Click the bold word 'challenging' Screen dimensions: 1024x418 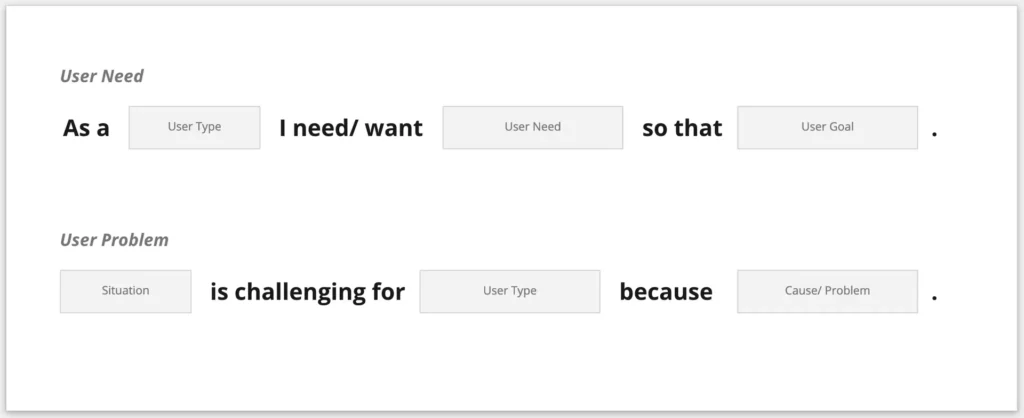coord(300,292)
